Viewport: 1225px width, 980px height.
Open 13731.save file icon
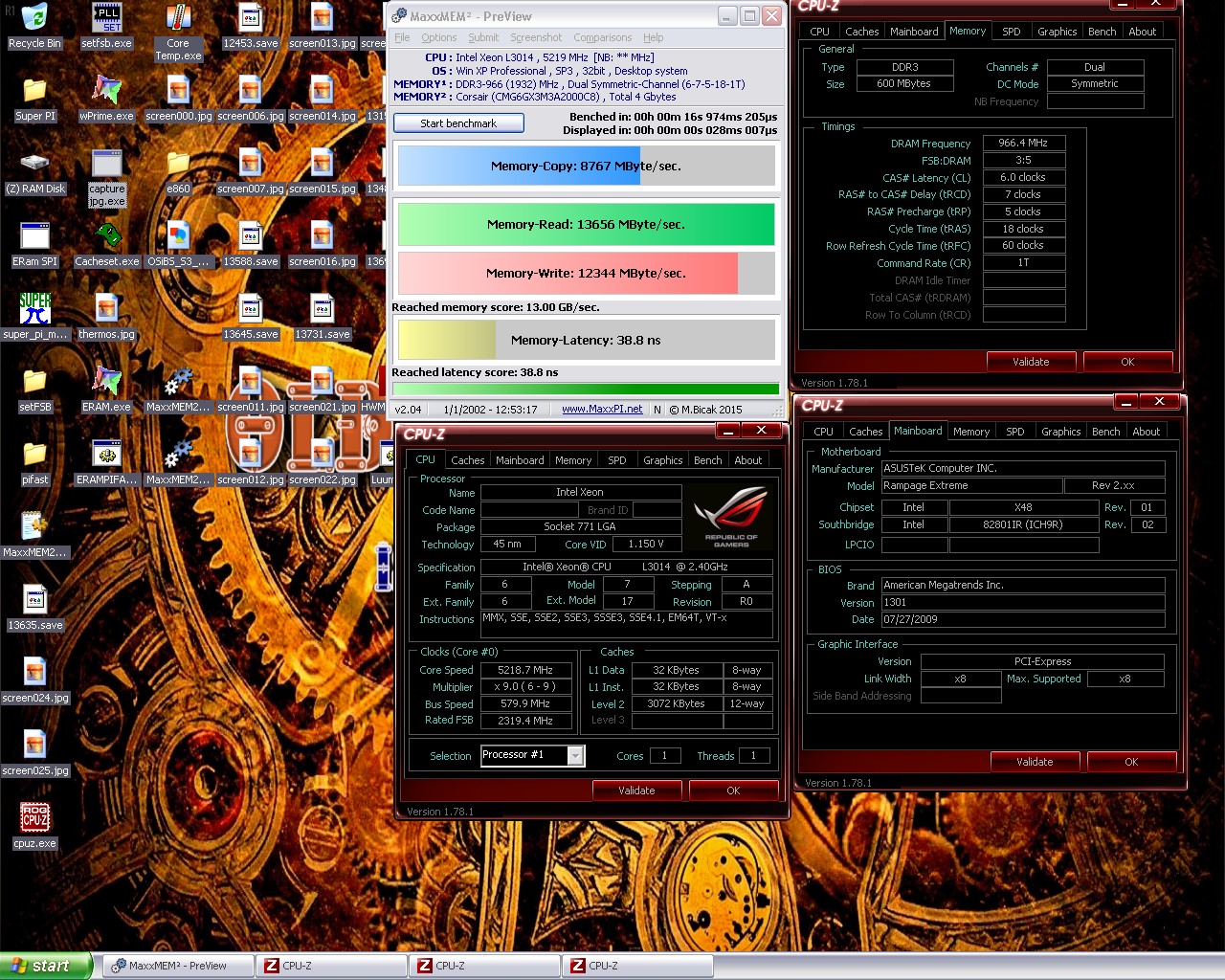[323, 317]
